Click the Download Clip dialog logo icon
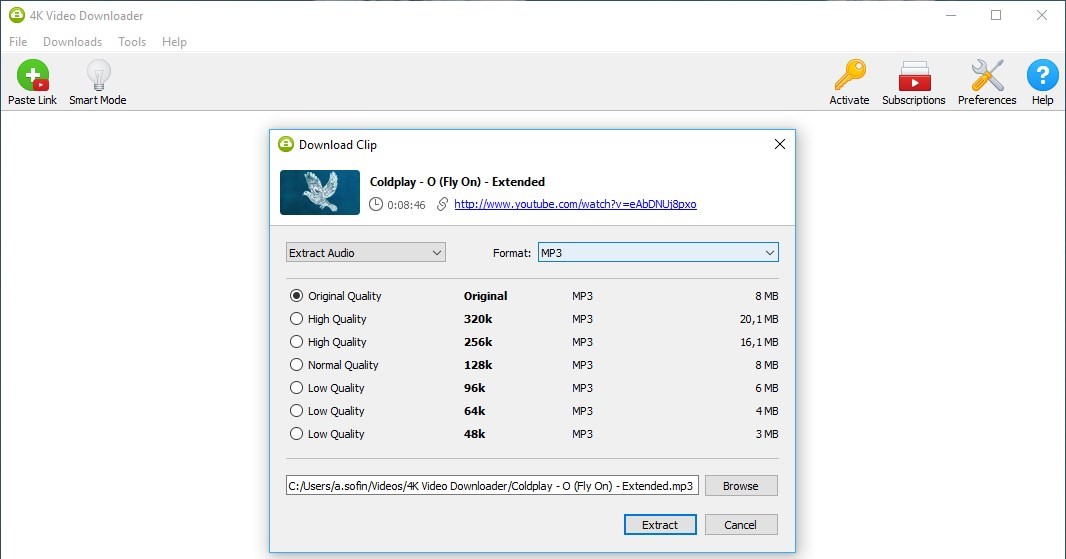Screen dimensions: 1066x559 [286, 144]
